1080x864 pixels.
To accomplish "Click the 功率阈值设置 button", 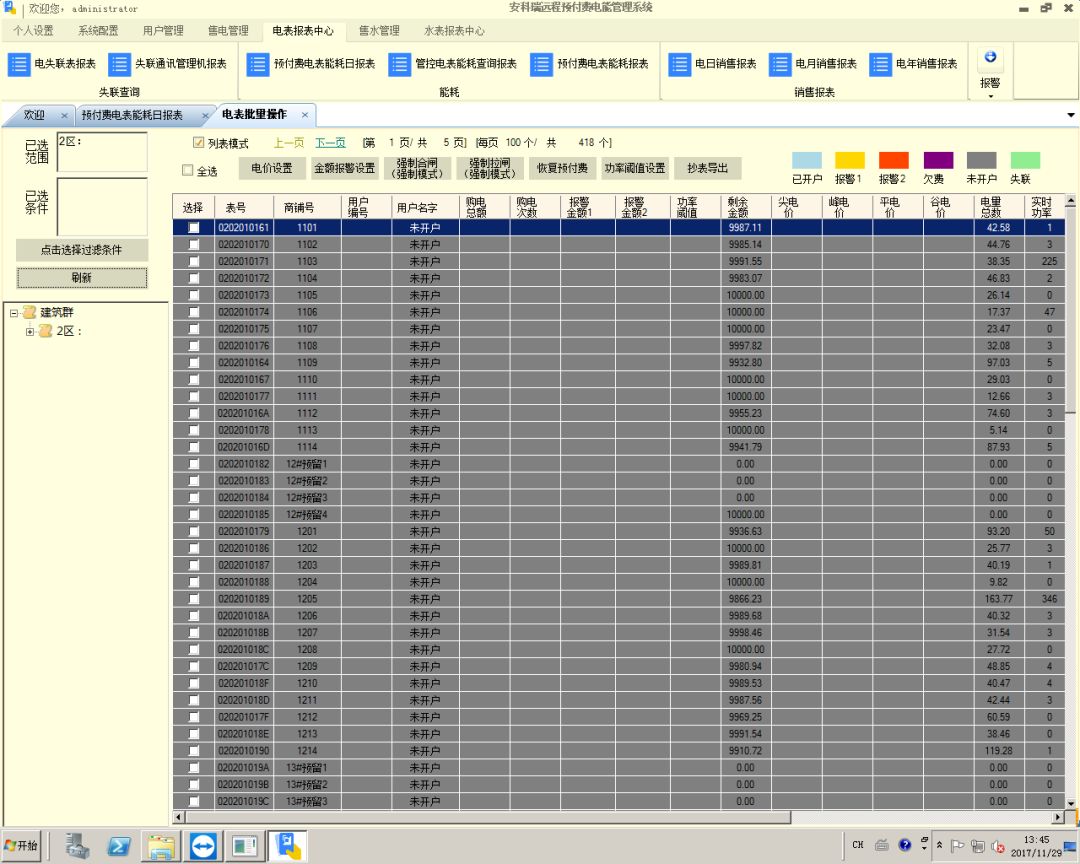I will click(x=635, y=168).
